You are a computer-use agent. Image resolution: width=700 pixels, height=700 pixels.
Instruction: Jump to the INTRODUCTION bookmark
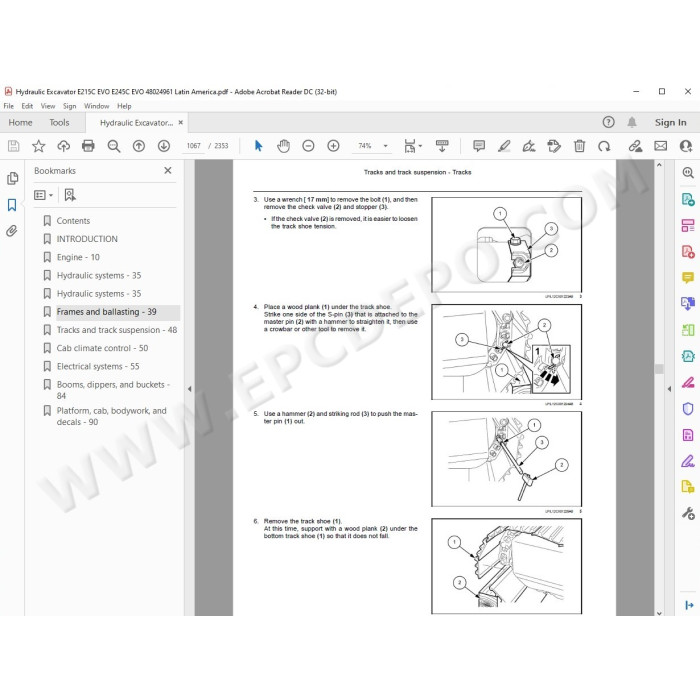(x=87, y=239)
